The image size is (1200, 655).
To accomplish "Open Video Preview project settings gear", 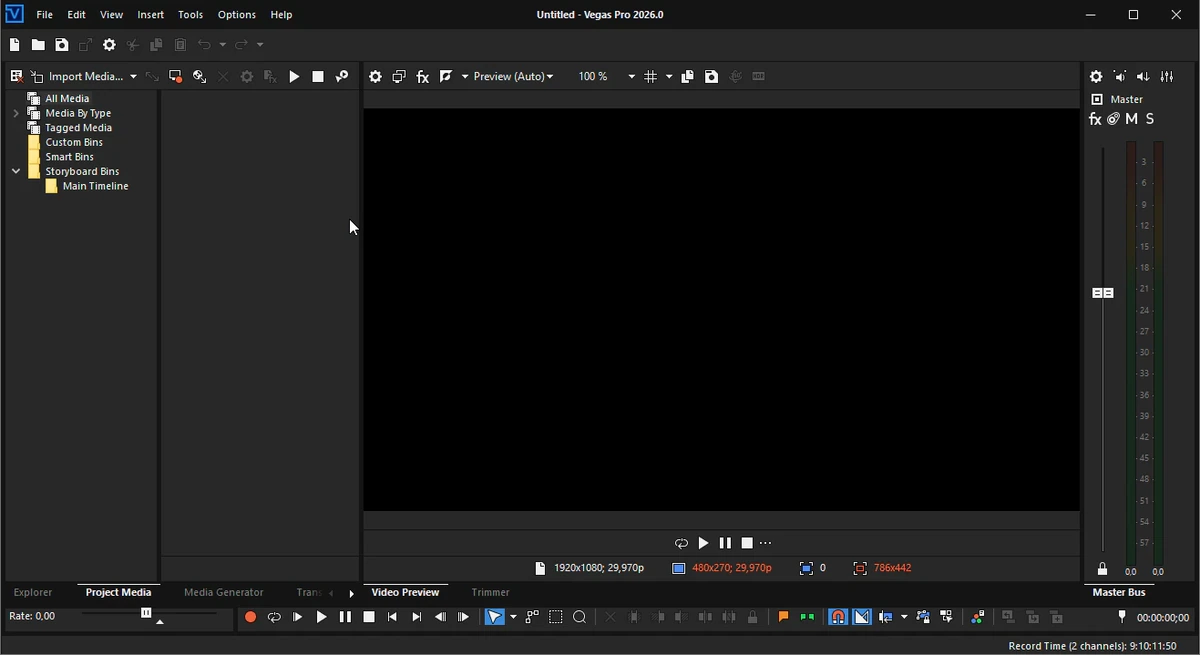I will pos(375,77).
